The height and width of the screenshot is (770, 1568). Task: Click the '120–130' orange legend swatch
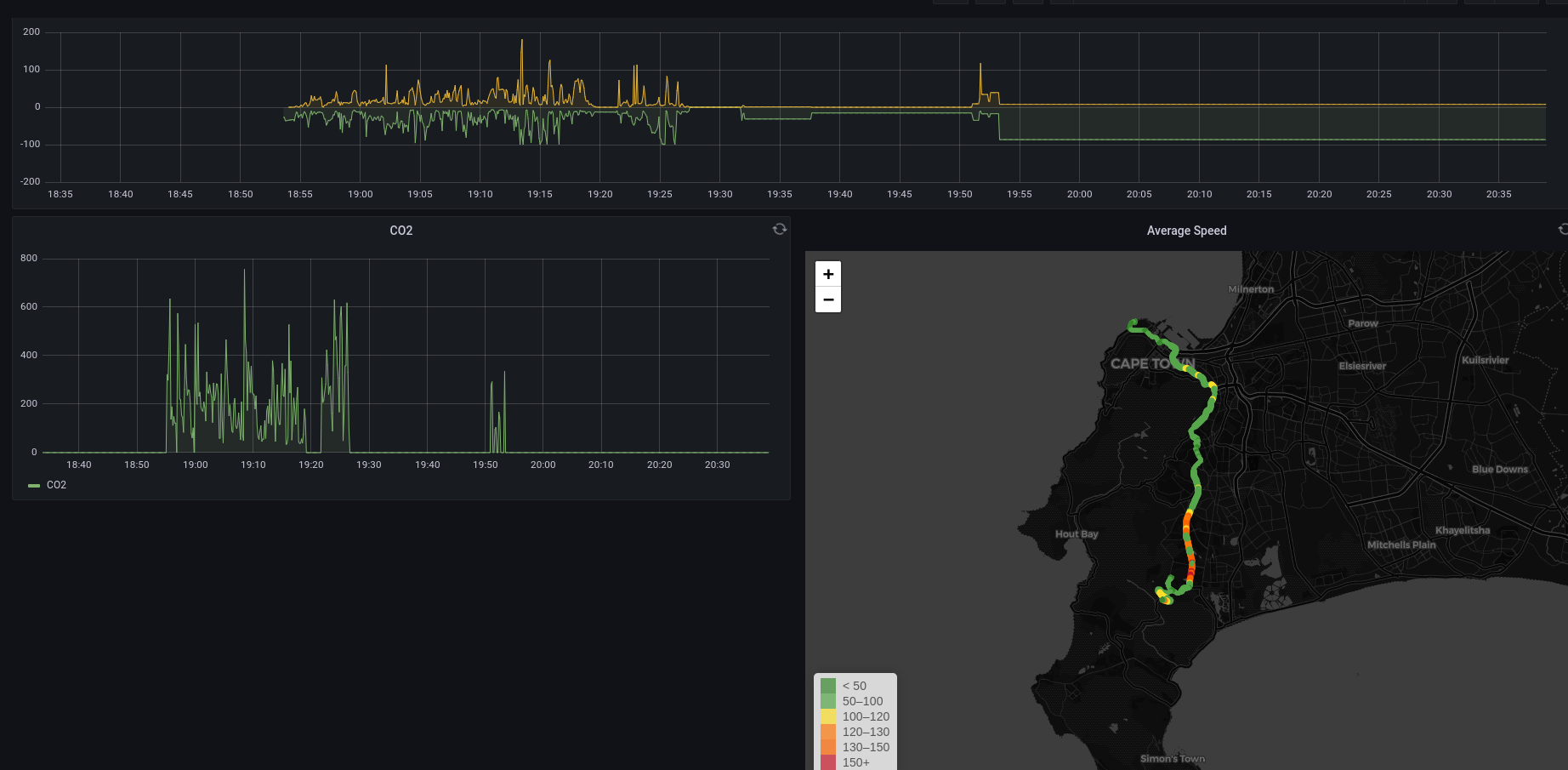tap(828, 732)
